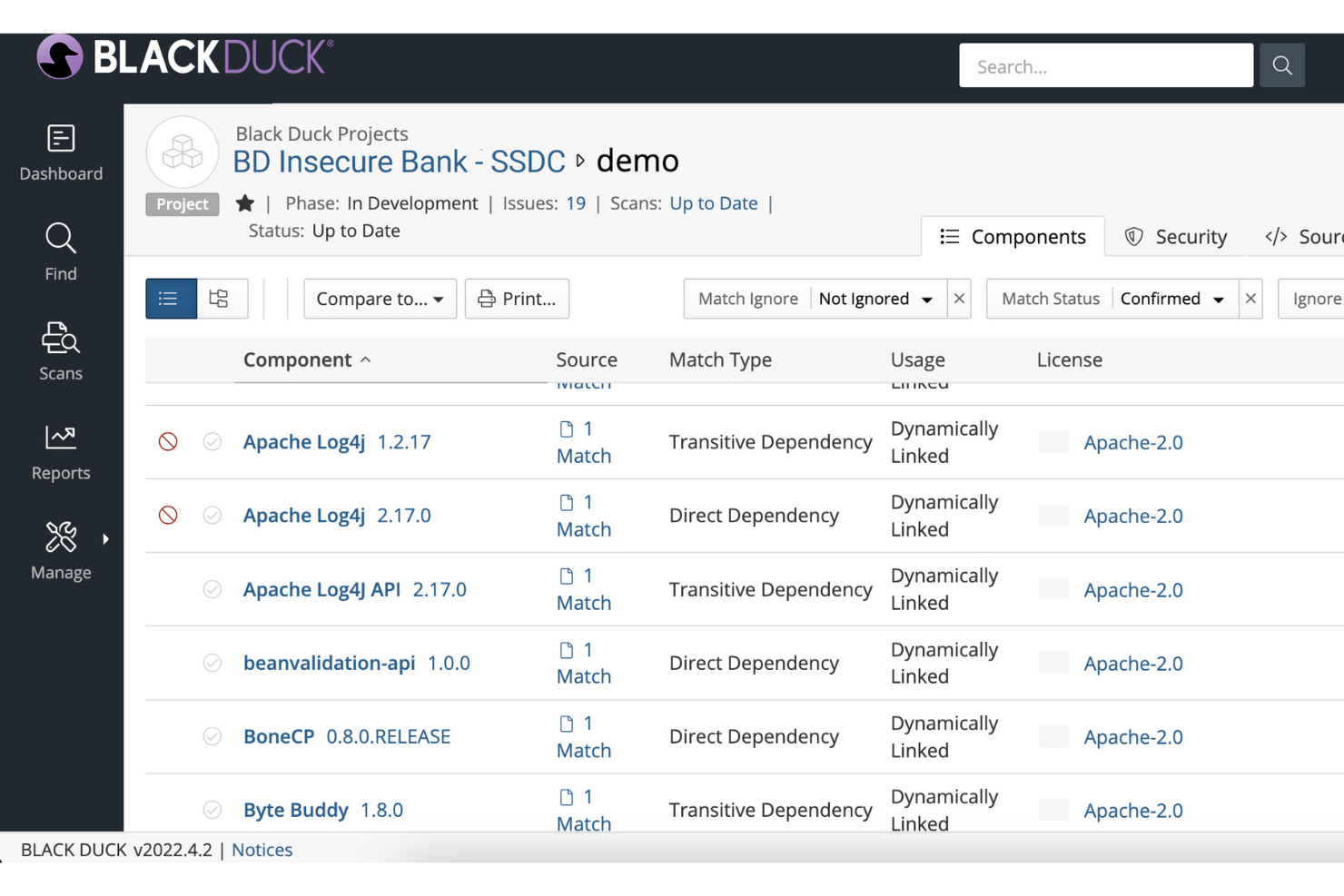Open beanvalidation-api component

[330, 663]
